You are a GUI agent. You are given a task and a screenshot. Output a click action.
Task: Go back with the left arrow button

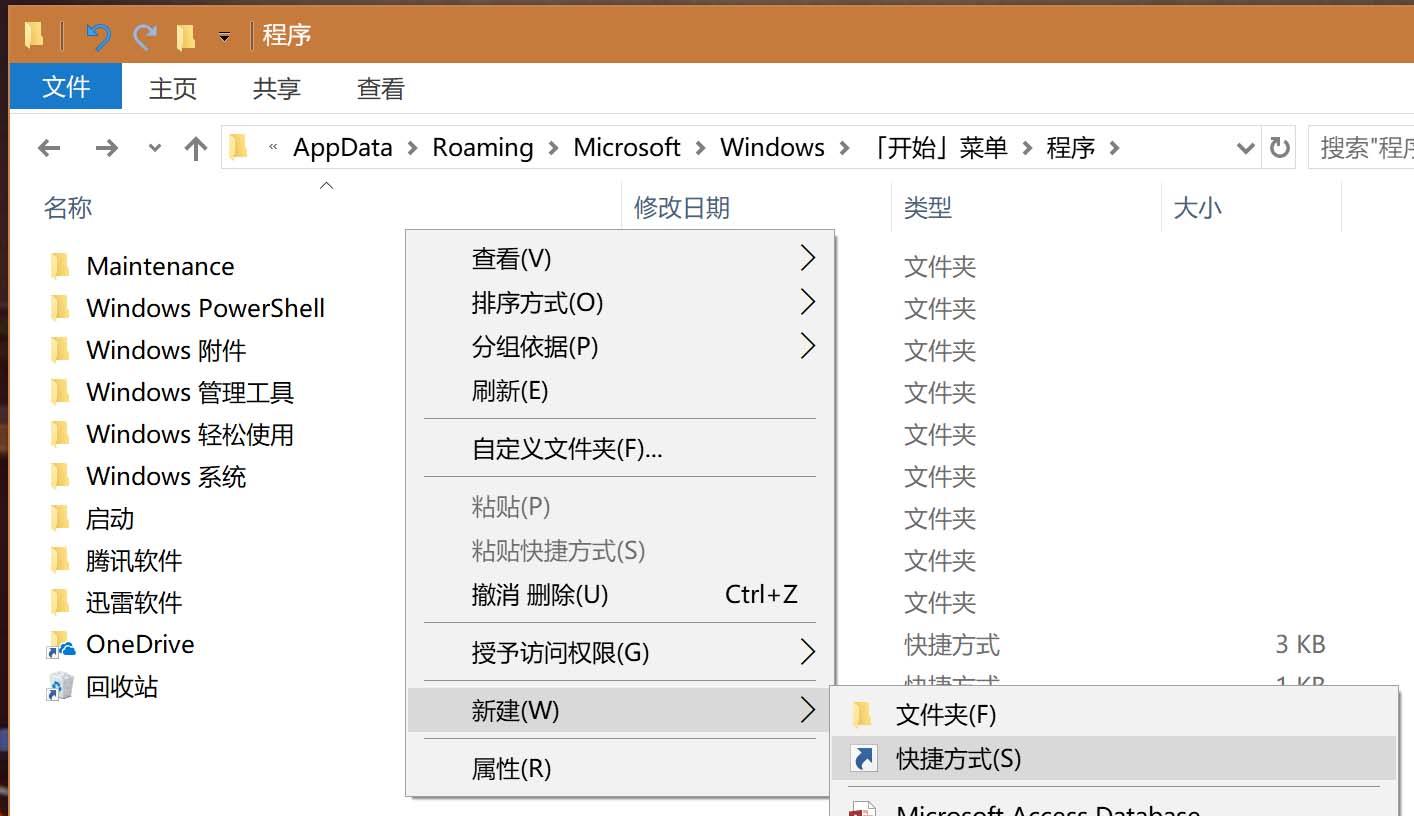(49, 149)
